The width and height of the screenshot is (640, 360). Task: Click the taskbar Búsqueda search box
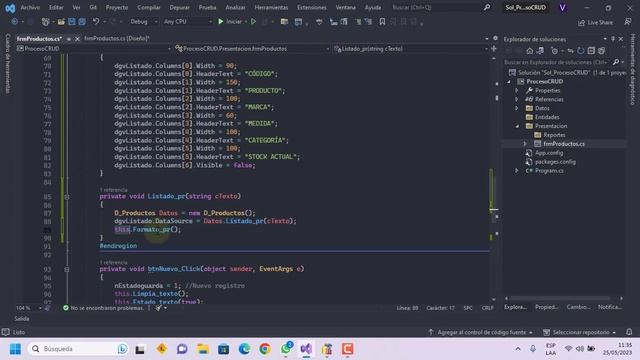(78, 349)
